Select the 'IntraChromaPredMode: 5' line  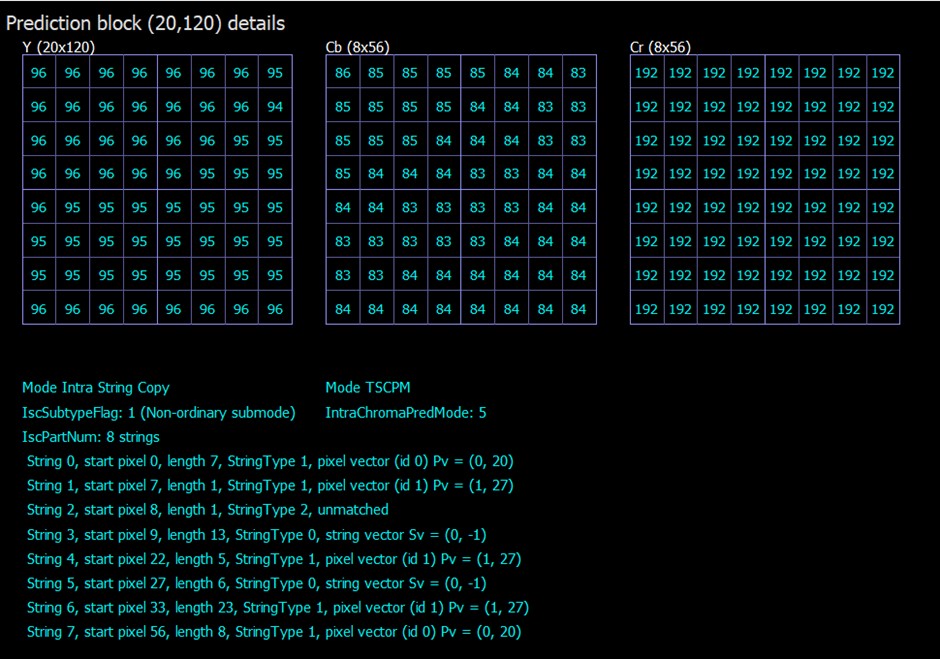406,413
